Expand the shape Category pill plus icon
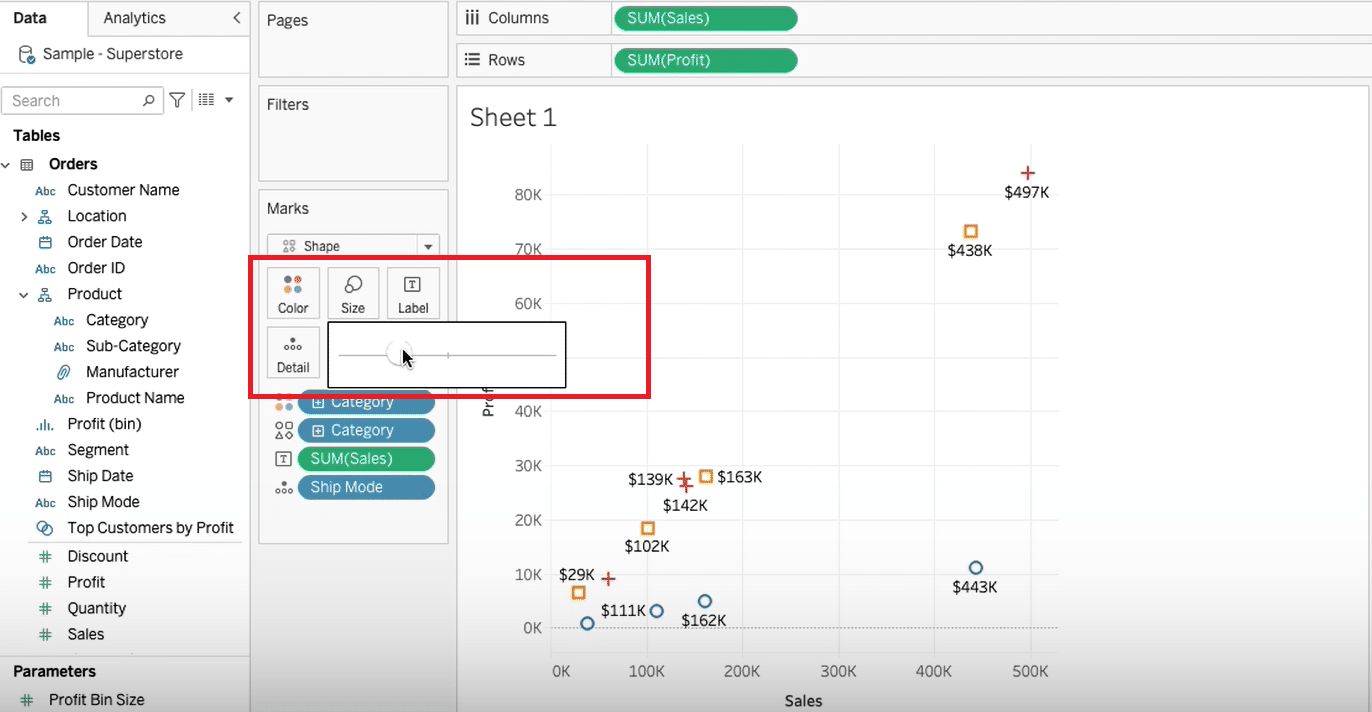Screen dimensions: 1372x712 pos(318,430)
